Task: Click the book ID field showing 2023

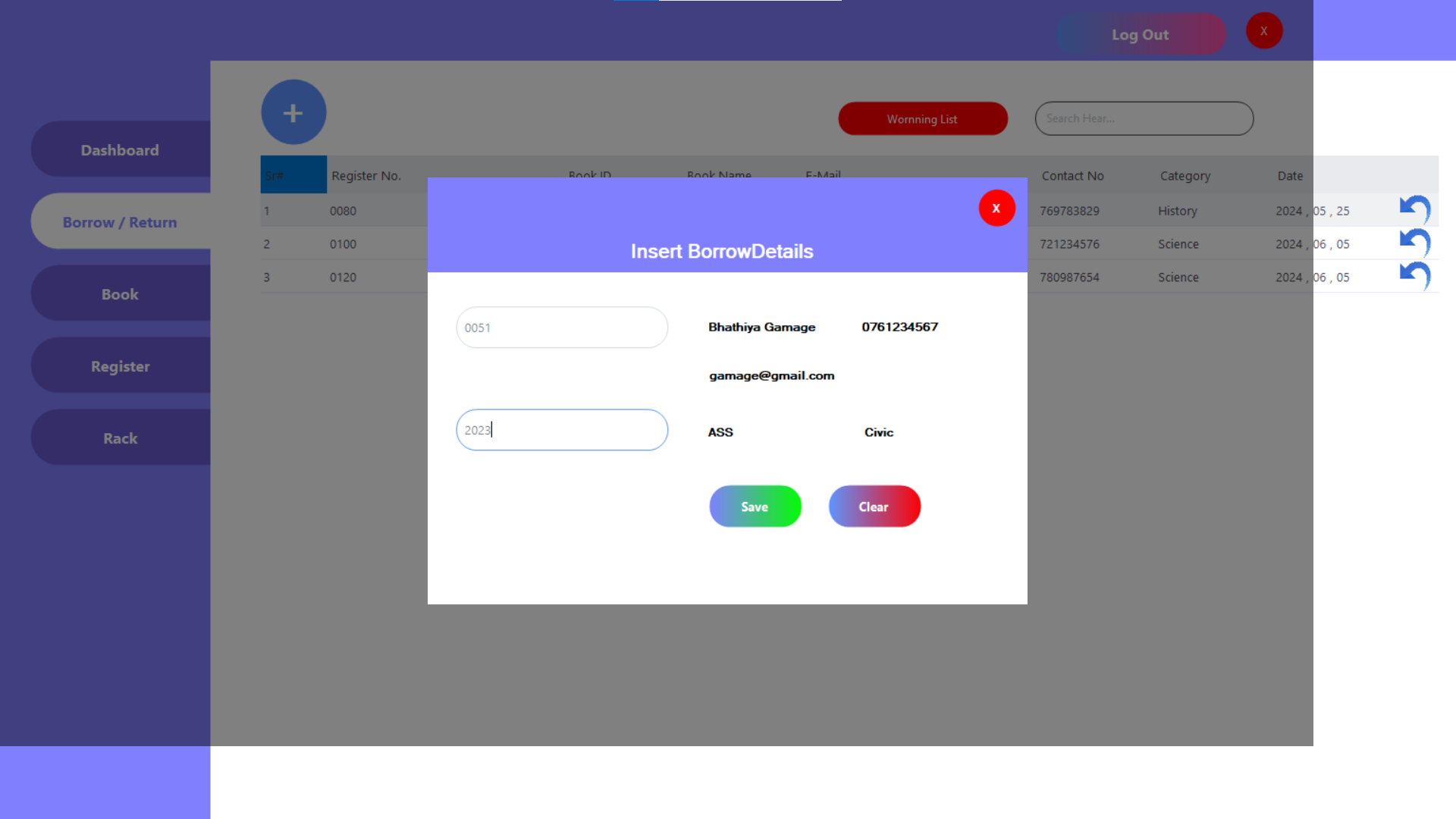Action: (x=561, y=430)
